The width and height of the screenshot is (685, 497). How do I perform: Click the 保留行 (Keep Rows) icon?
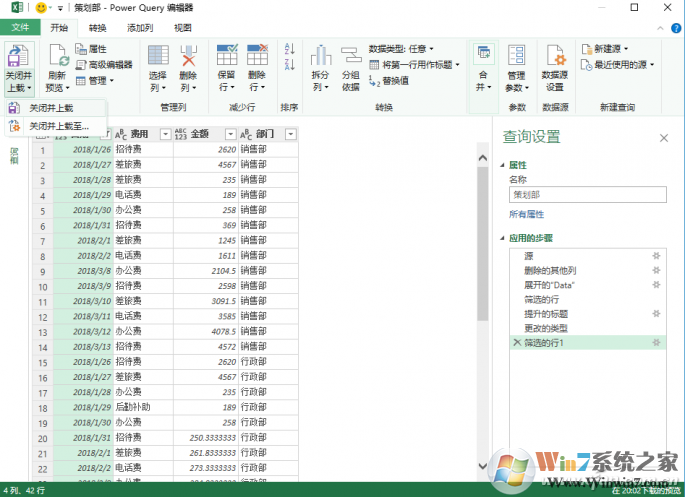pyautogui.click(x=227, y=55)
